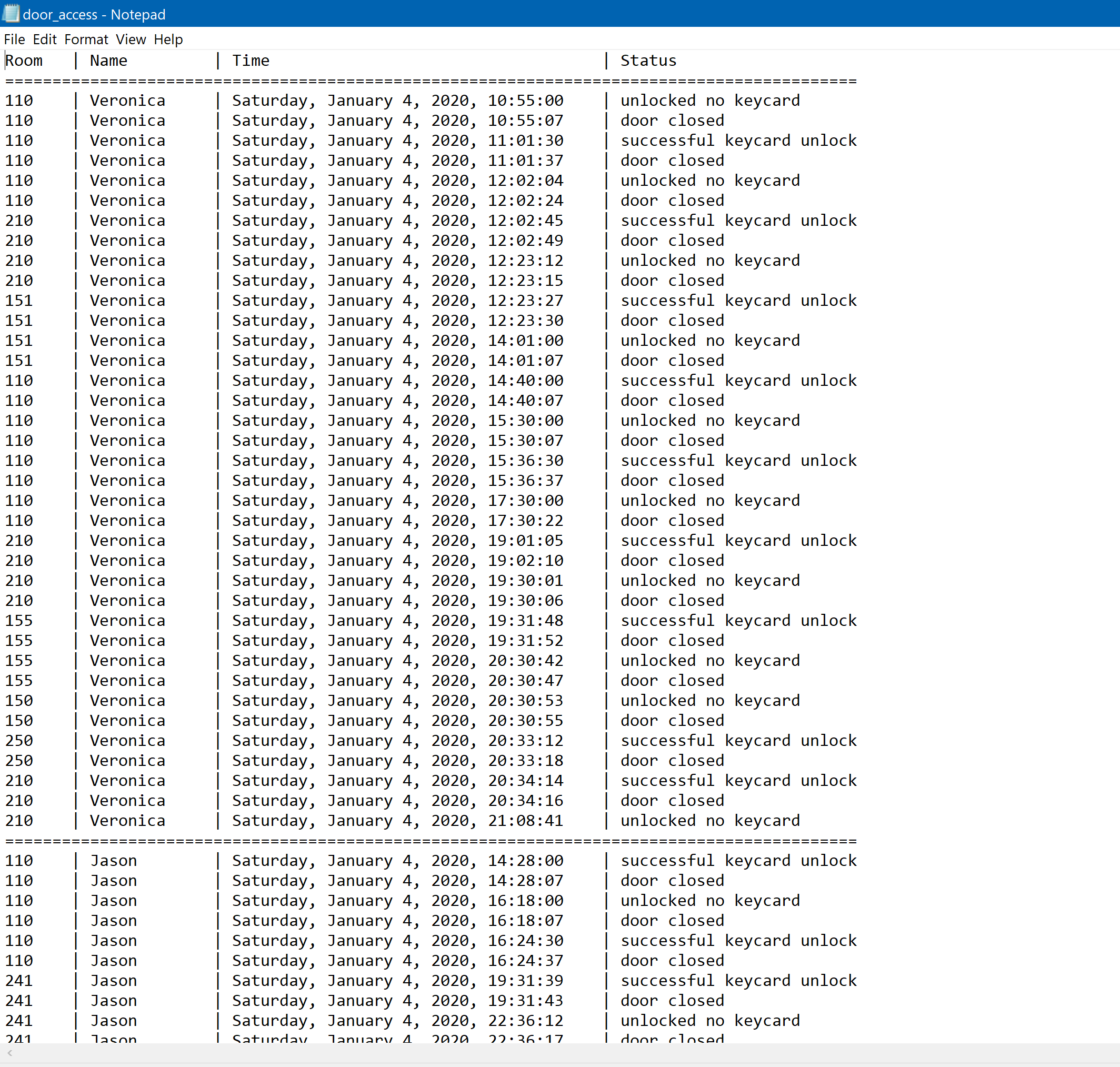Viewport: 1120px width, 1067px height.
Task: Click the door_access - Notepad title bar text
Action: tap(94, 14)
